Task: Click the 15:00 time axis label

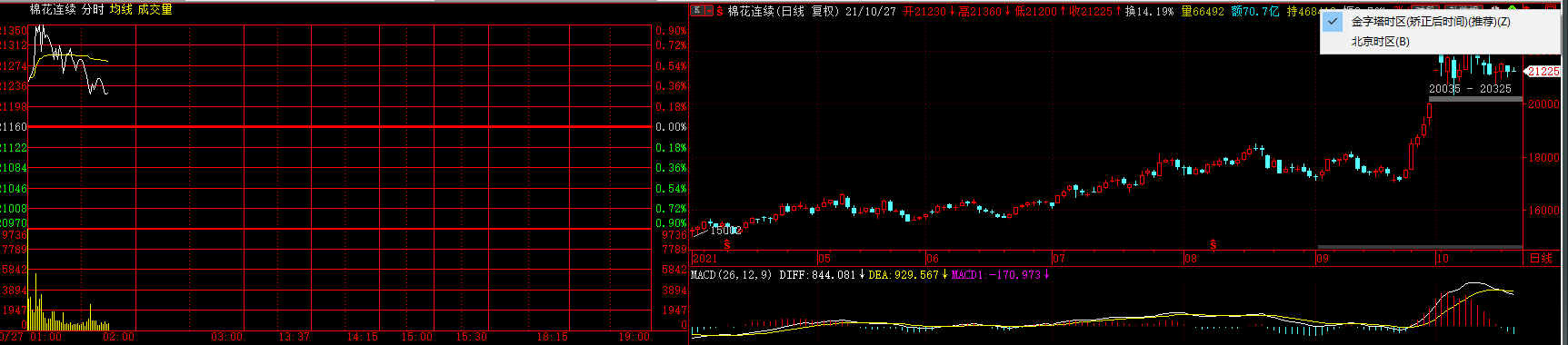Action: pyautogui.click(x=416, y=337)
